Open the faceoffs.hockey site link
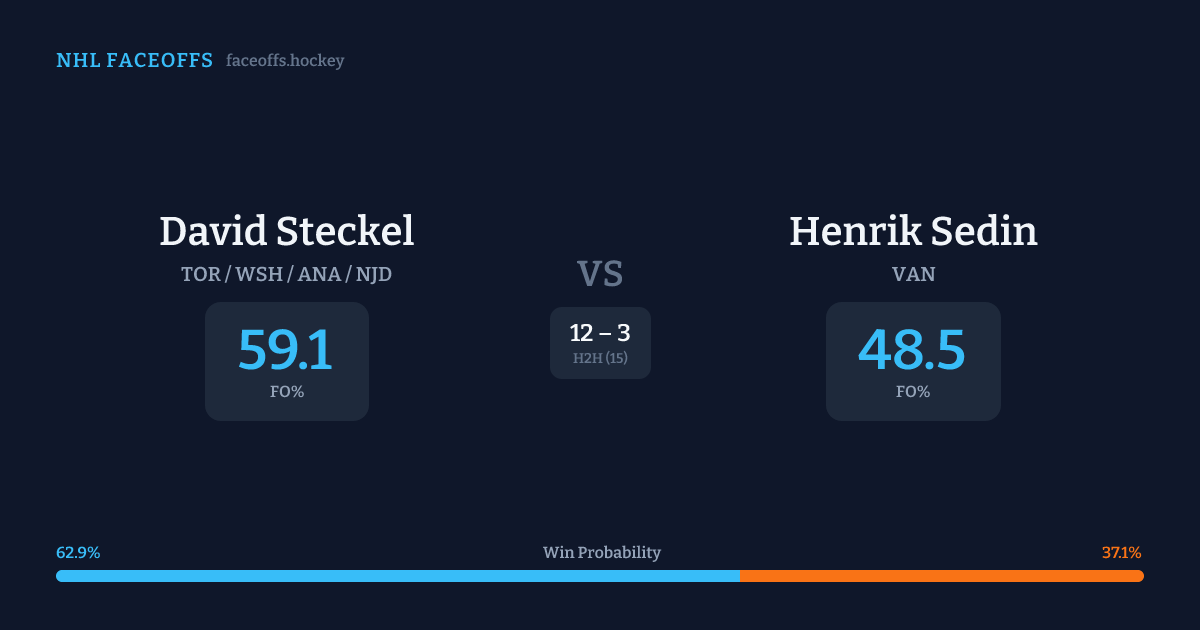 click(x=285, y=61)
